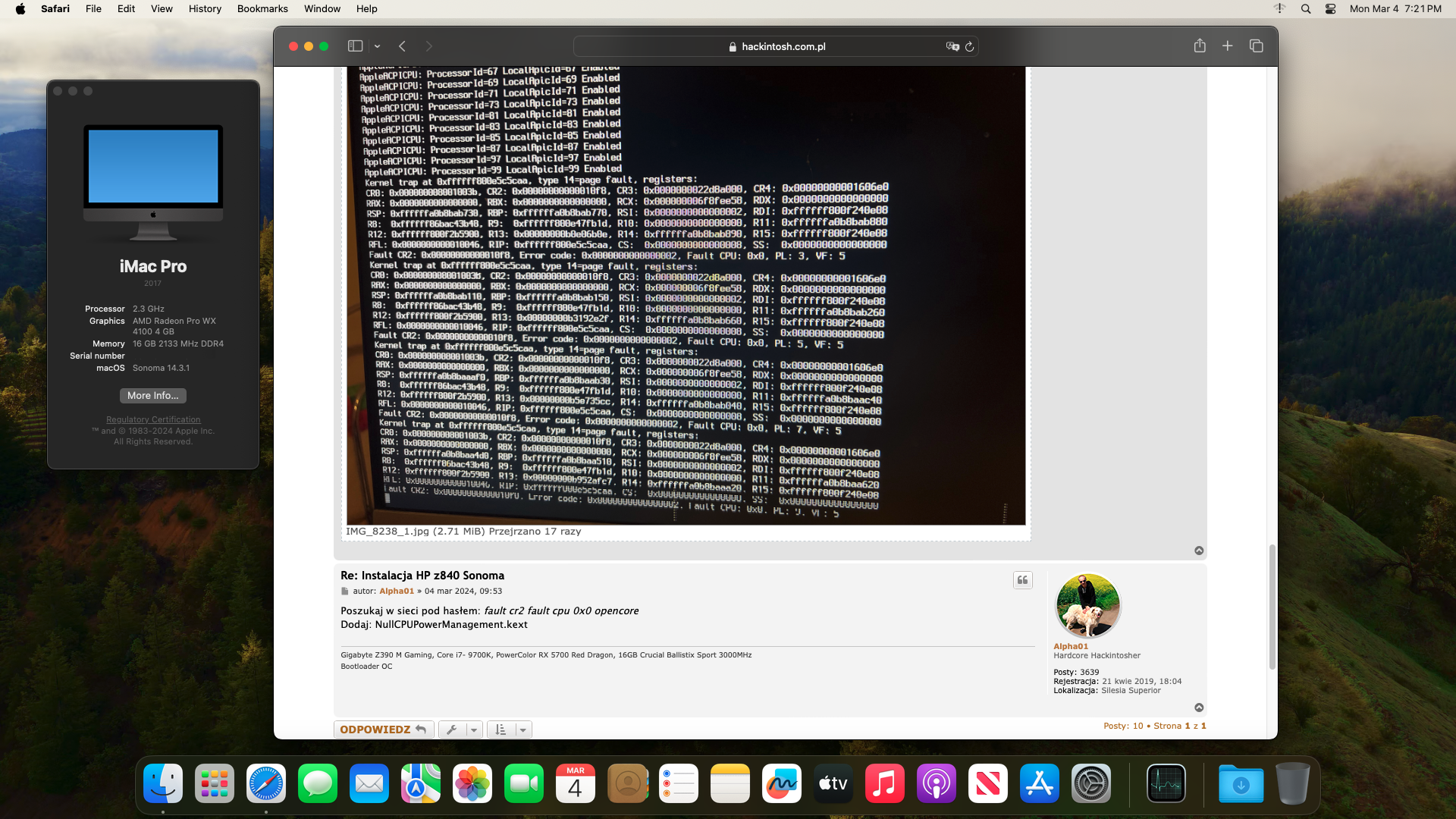Open the Regulatory Certification link

coord(153,419)
